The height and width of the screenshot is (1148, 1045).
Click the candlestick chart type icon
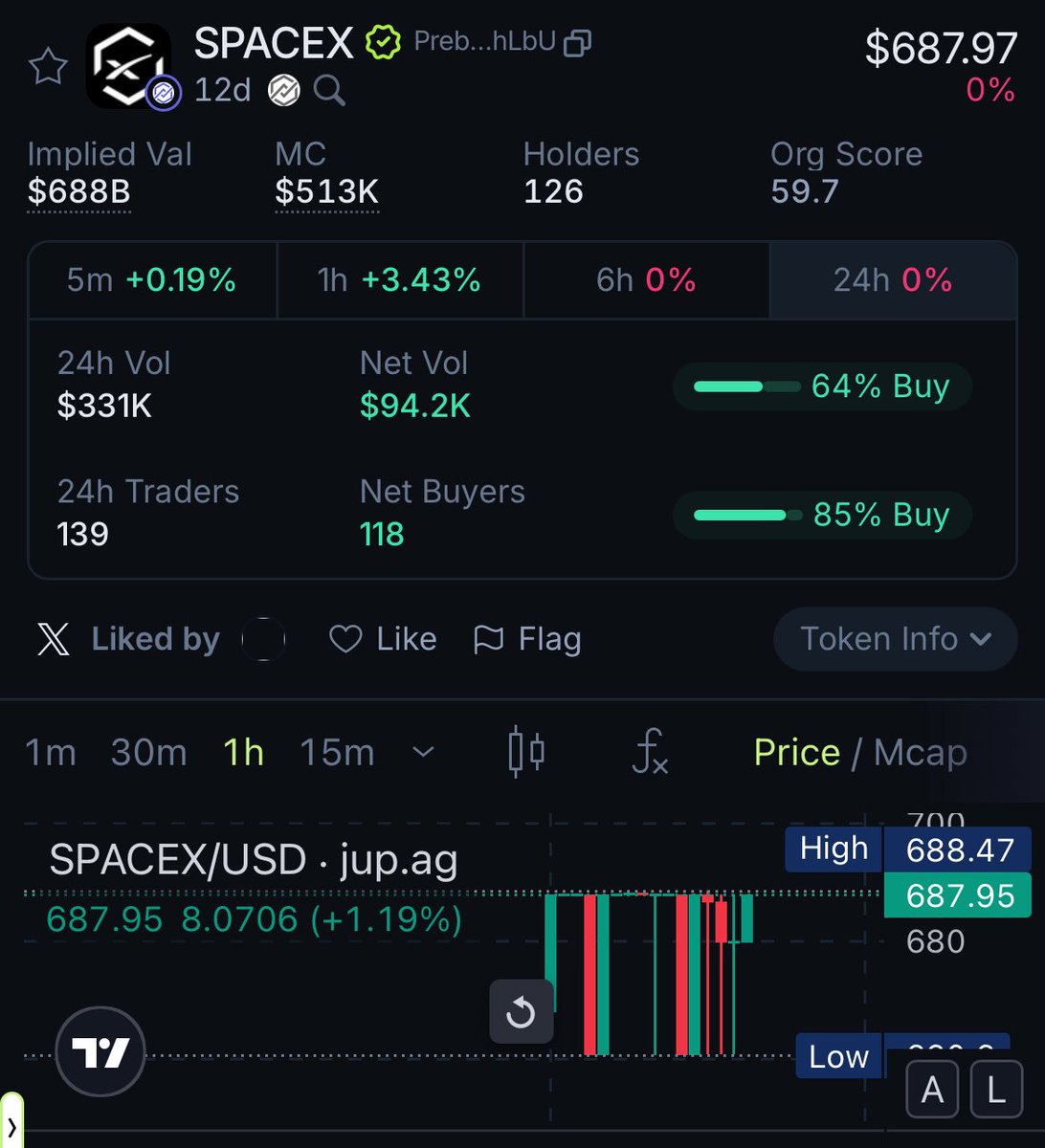pyautogui.click(x=526, y=751)
